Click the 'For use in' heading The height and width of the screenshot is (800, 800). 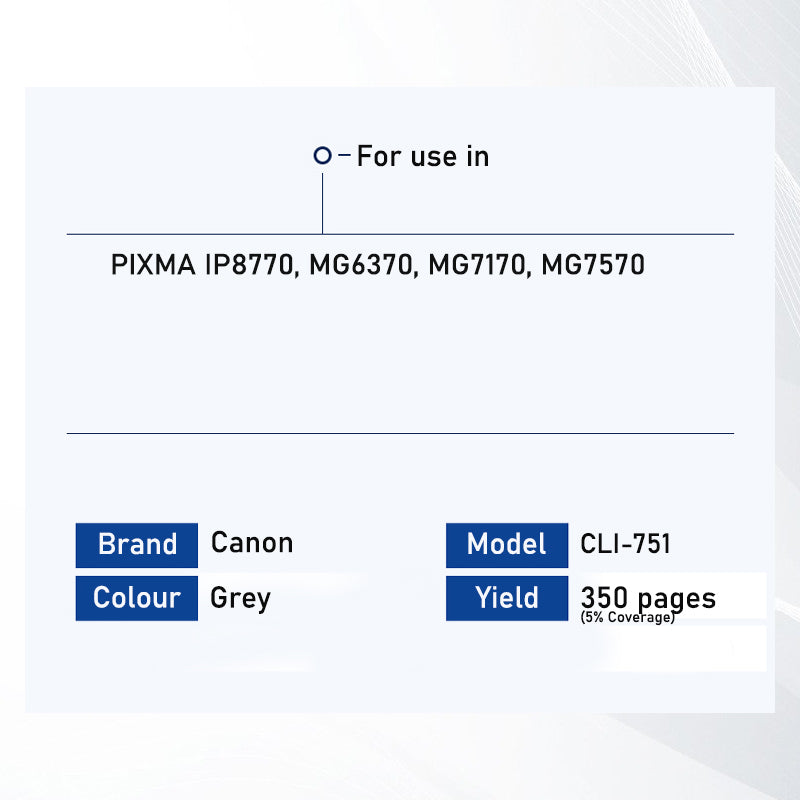(423, 156)
